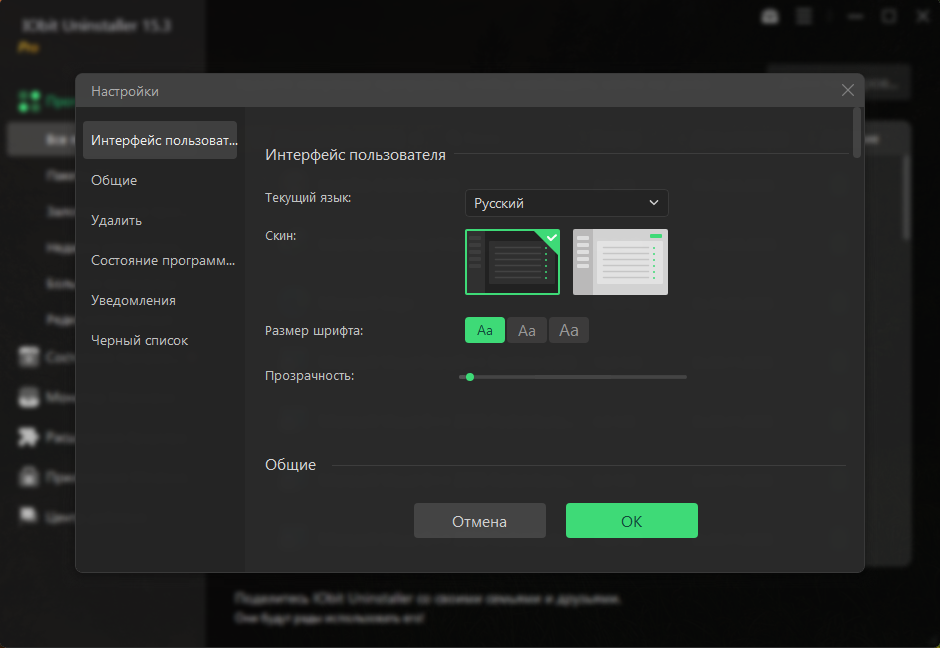Open the Удалить settings category
940x648 pixels.
115,220
